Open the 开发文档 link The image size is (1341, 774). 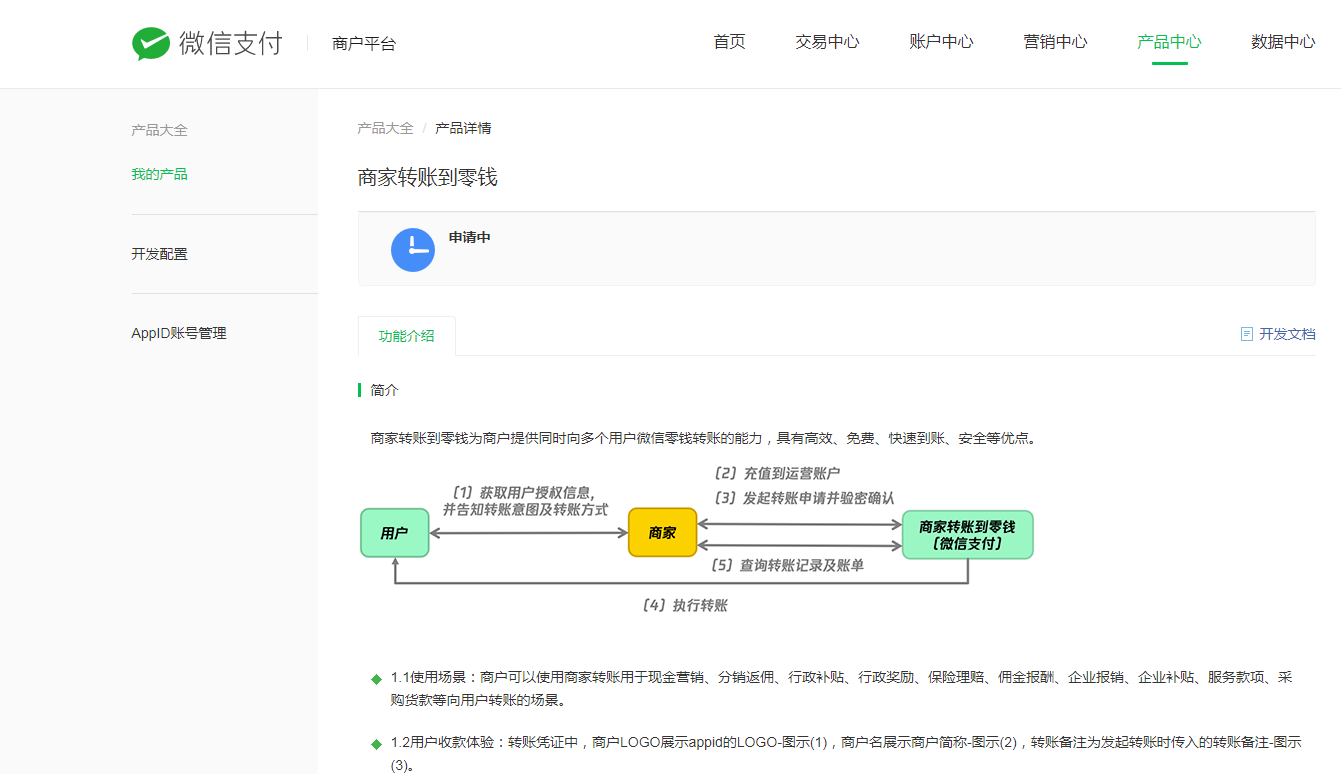click(1287, 334)
